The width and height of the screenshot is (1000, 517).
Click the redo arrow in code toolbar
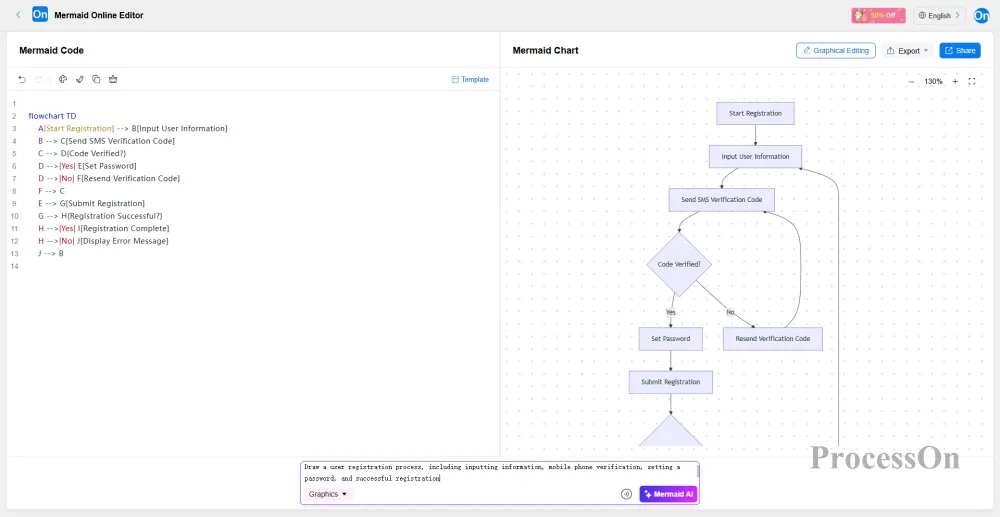click(x=40, y=79)
